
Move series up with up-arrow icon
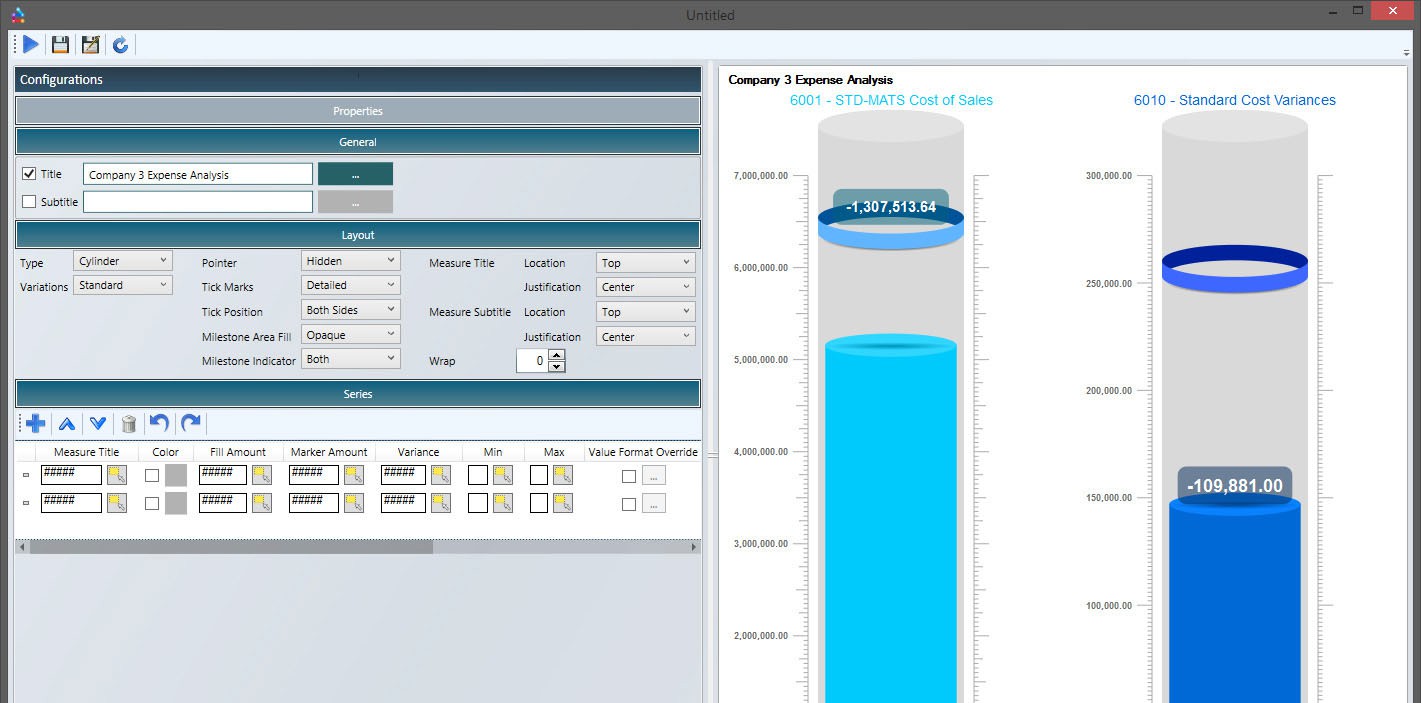pyautogui.click(x=67, y=424)
